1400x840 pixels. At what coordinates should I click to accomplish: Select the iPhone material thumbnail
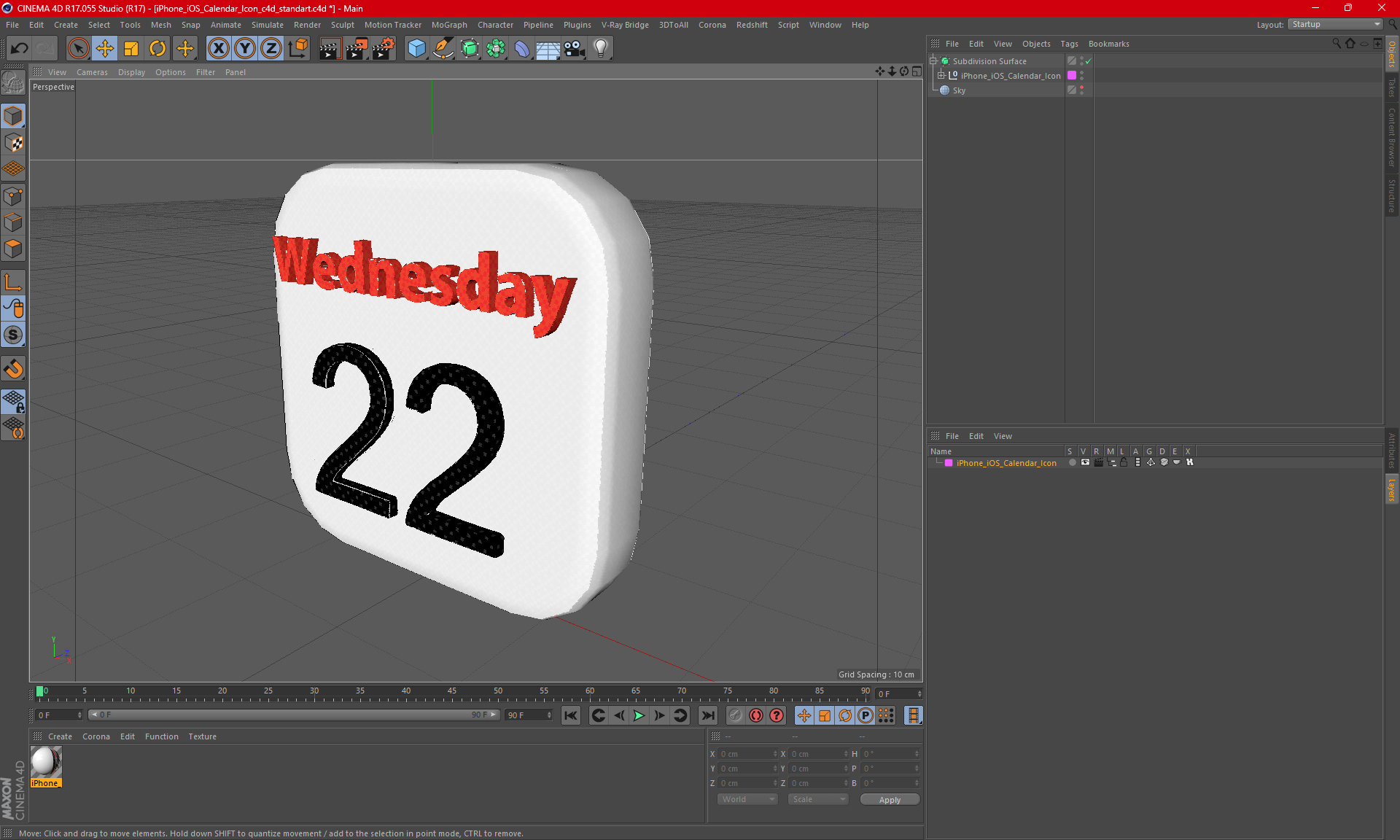pyautogui.click(x=46, y=763)
